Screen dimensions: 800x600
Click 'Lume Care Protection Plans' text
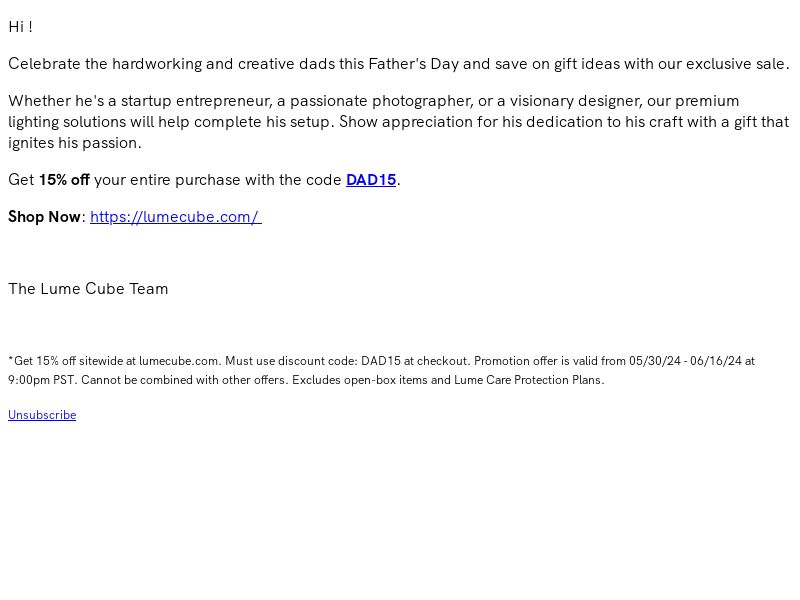click(528, 380)
